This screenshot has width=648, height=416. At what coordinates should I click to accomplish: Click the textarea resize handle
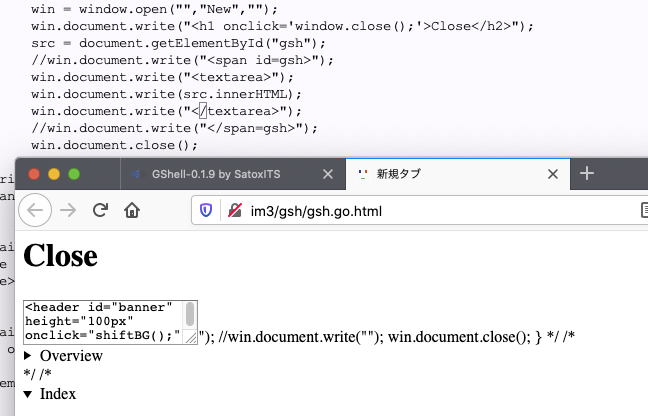tap(191, 338)
